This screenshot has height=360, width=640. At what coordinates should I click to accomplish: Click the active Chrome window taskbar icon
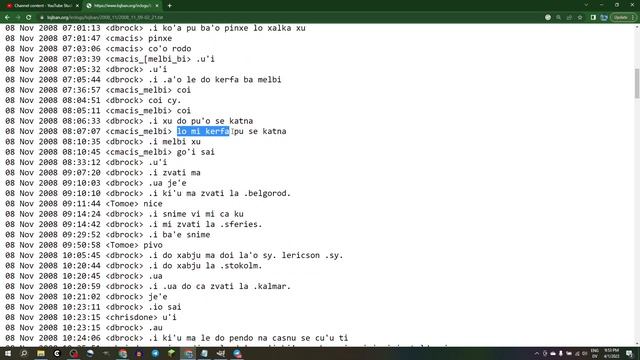coord(188,353)
